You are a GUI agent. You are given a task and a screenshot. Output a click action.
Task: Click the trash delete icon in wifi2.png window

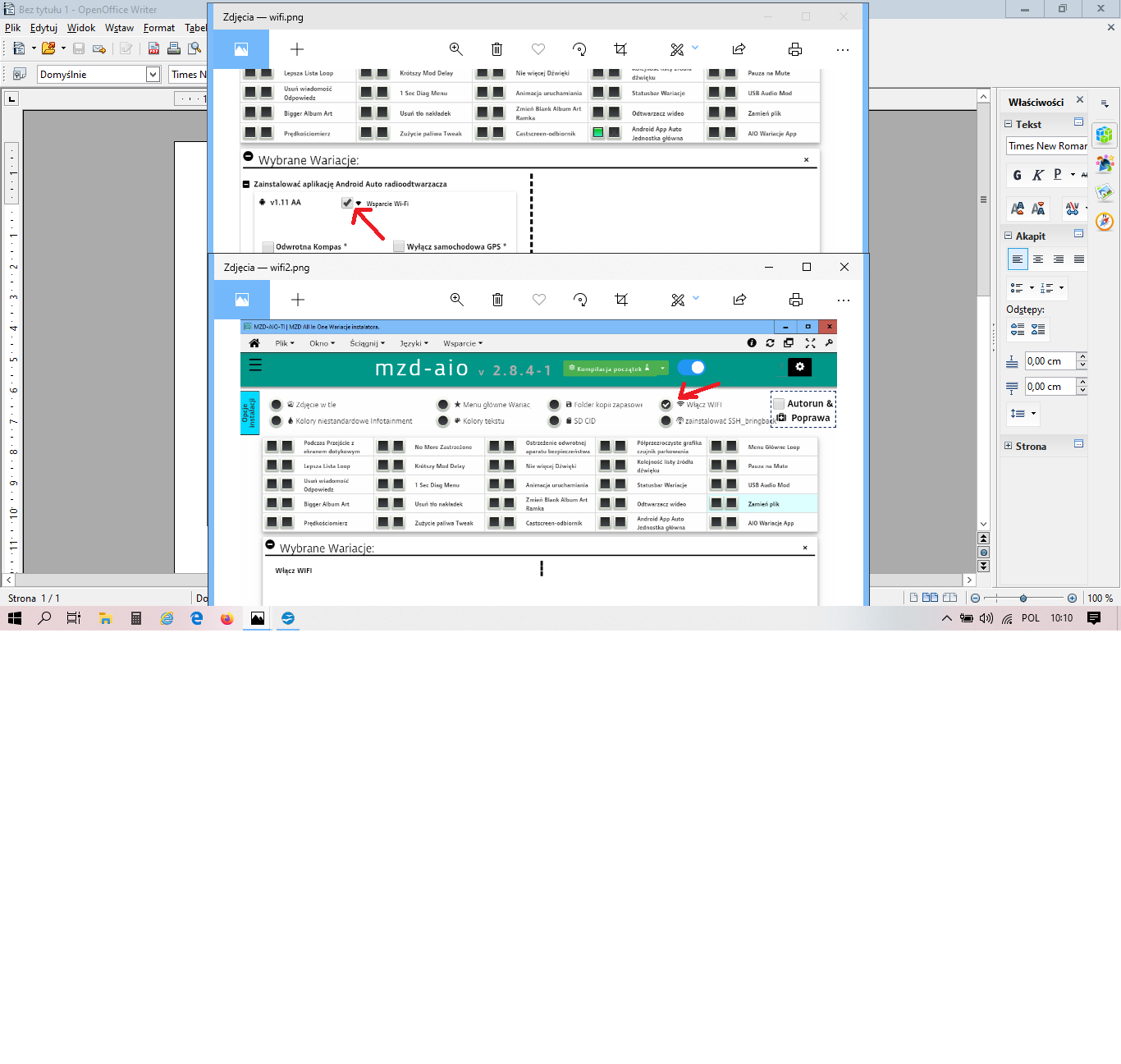coord(497,300)
